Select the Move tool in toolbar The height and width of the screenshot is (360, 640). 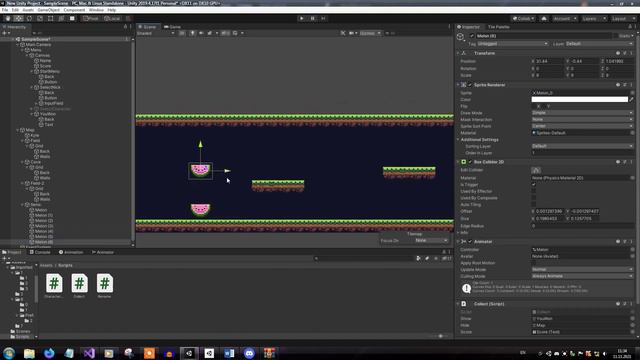click(18, 18)
